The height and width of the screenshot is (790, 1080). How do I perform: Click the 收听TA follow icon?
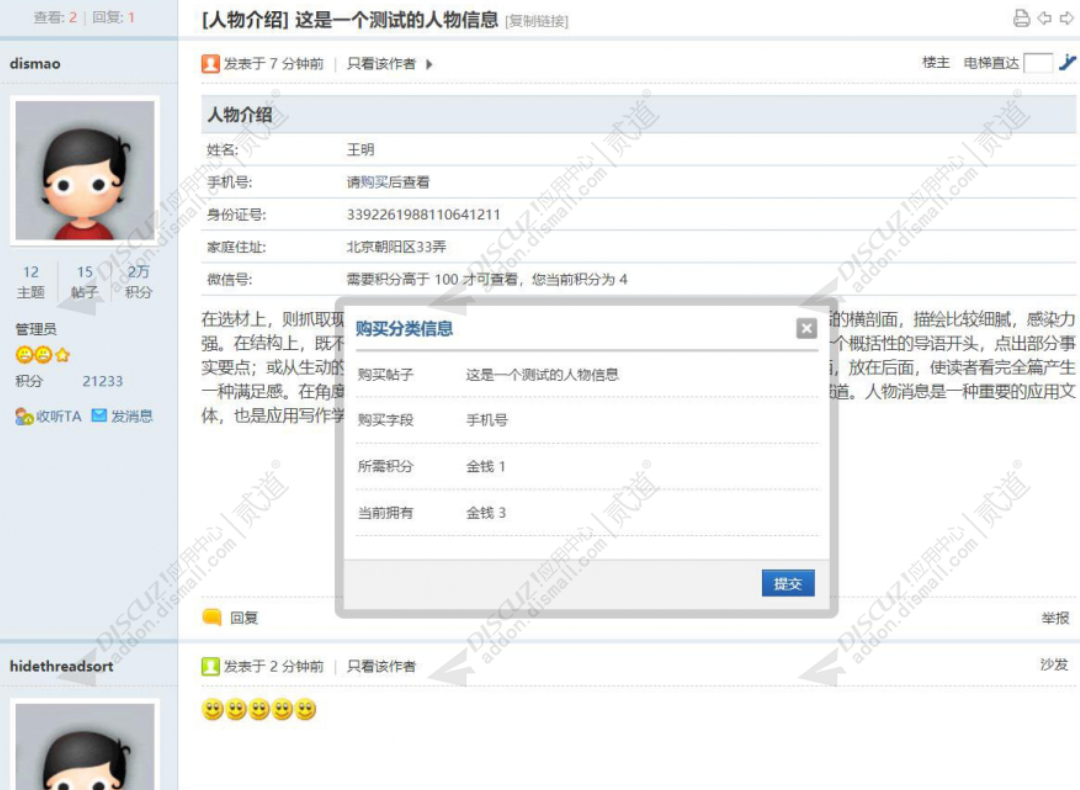(x=24, y=416)
